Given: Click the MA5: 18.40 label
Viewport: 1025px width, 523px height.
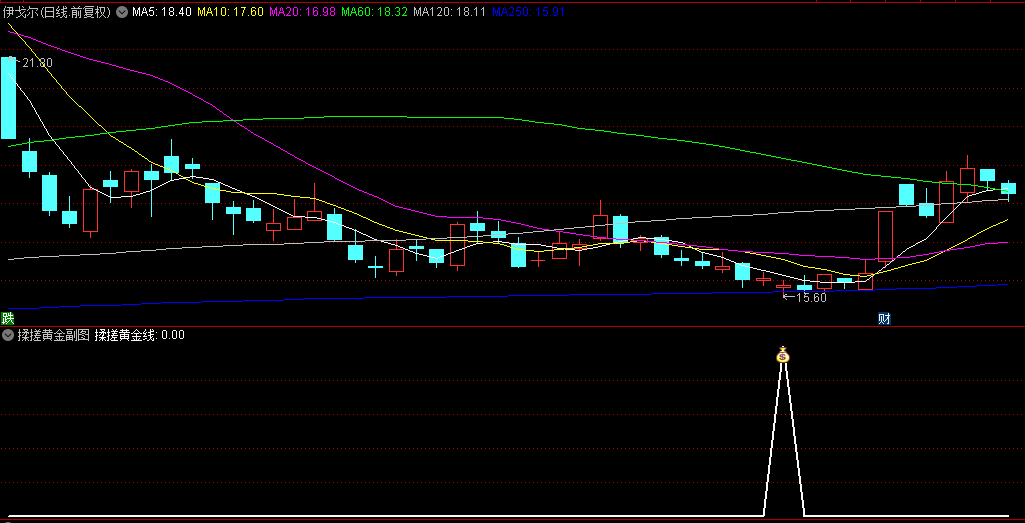Looking at the screenshot, I should (x=161, y=12).
